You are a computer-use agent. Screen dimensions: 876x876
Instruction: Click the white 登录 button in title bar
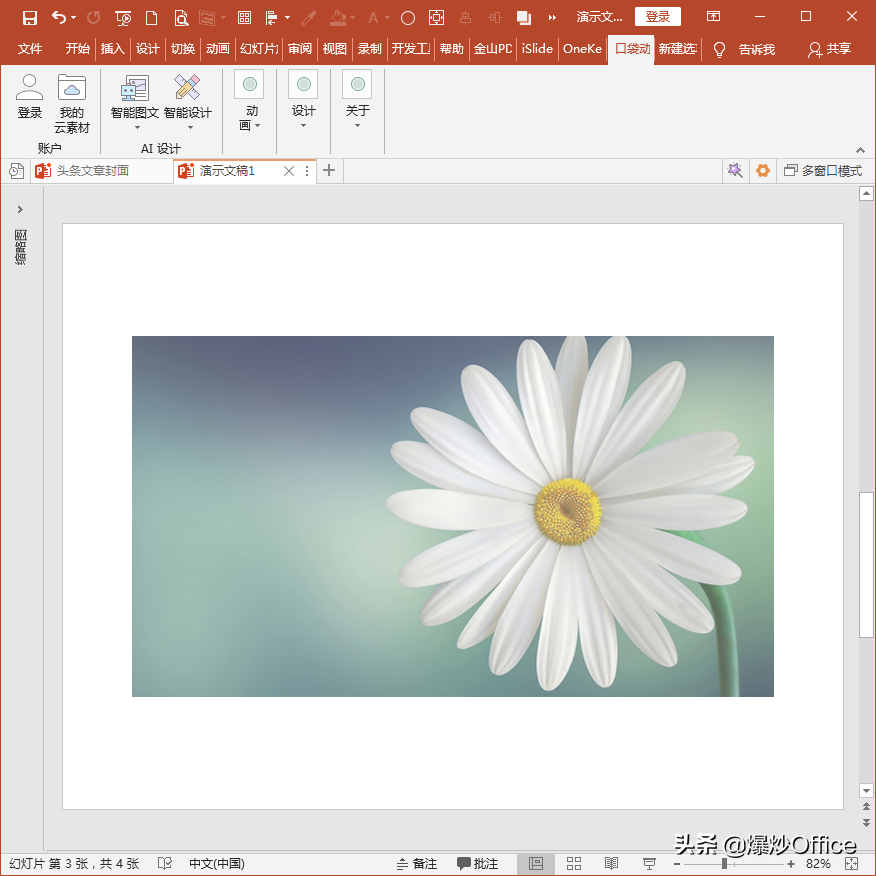point(658,17)
